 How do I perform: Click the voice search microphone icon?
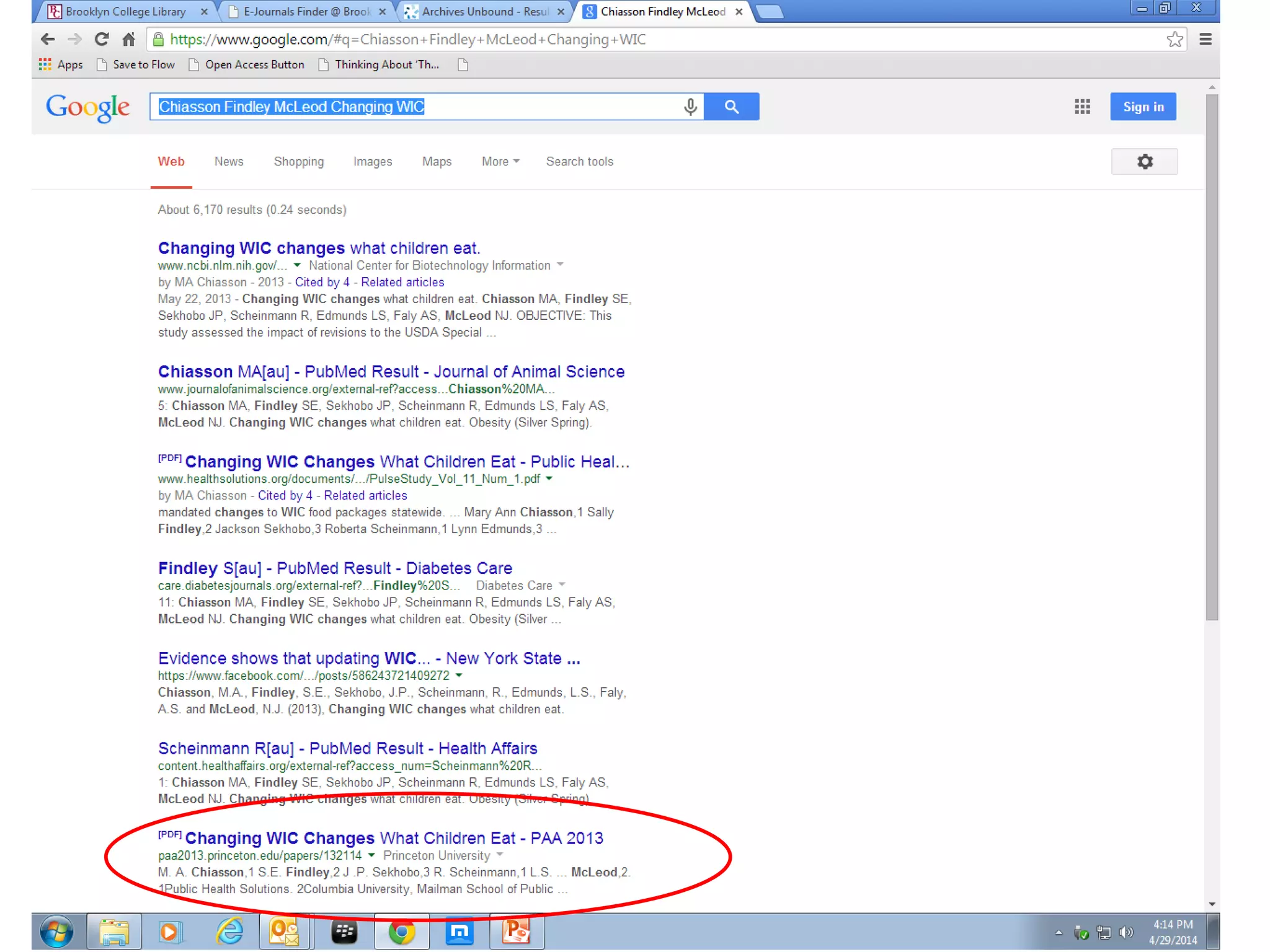(x=690, y=107)
